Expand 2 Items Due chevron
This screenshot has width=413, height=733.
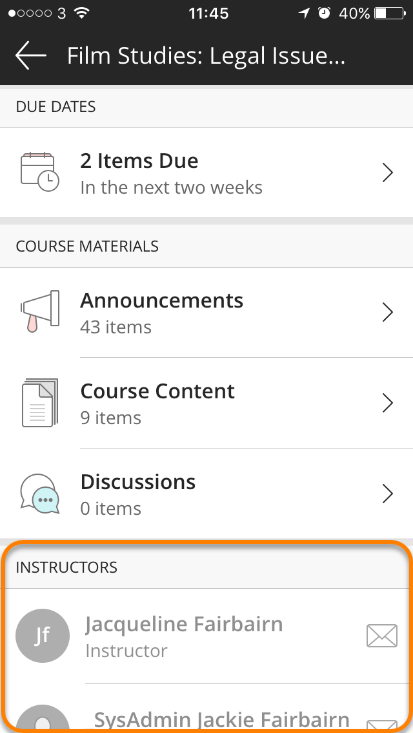tap(387, 172)
